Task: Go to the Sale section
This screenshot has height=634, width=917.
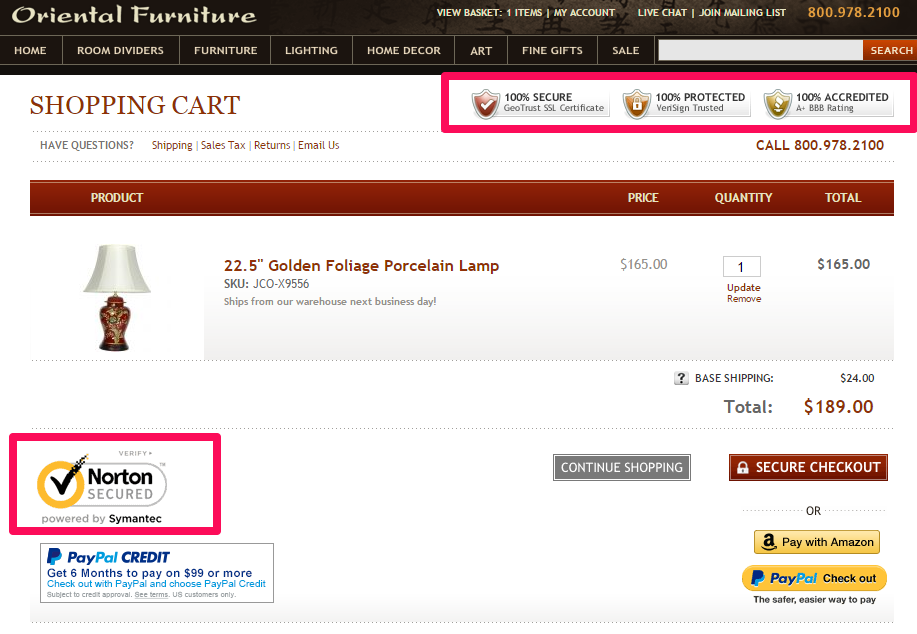Action: pos(625,50)
